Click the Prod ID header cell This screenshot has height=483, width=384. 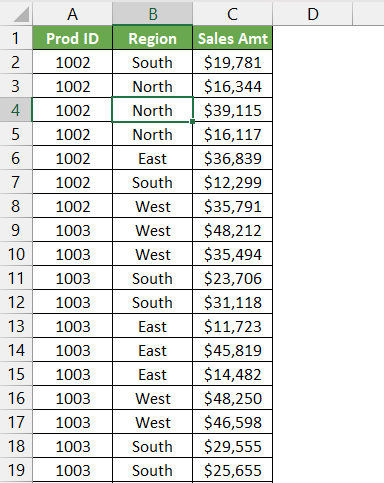[x=73, y=38]
